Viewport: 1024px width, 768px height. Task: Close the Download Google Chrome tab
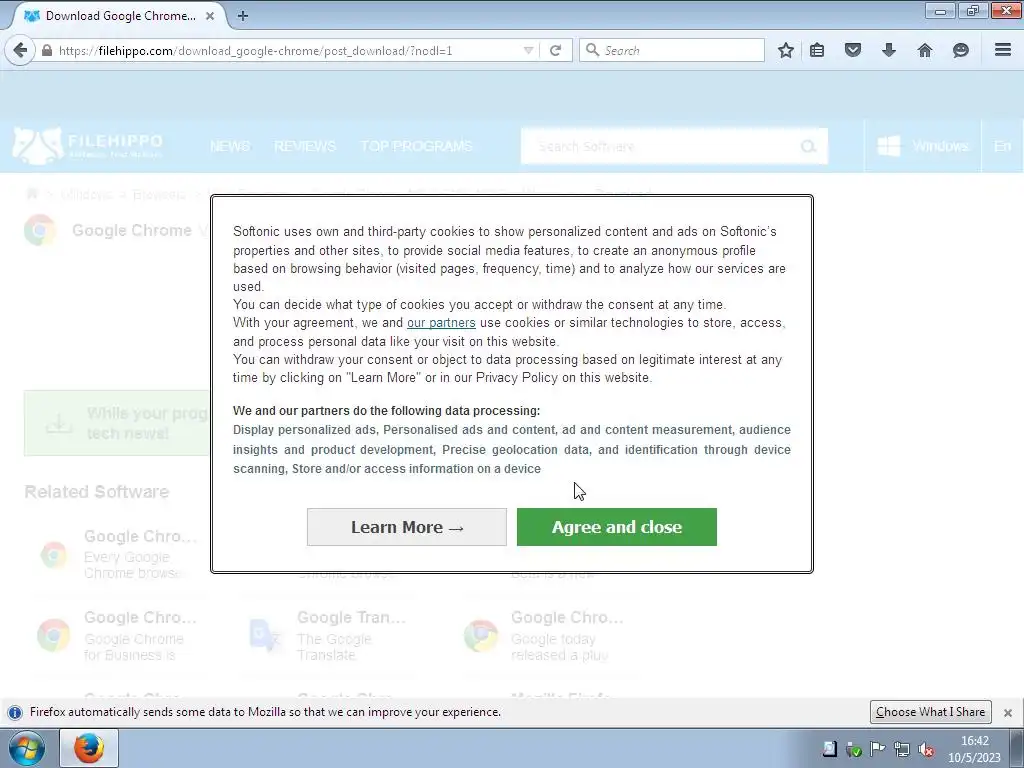(210, 16)
